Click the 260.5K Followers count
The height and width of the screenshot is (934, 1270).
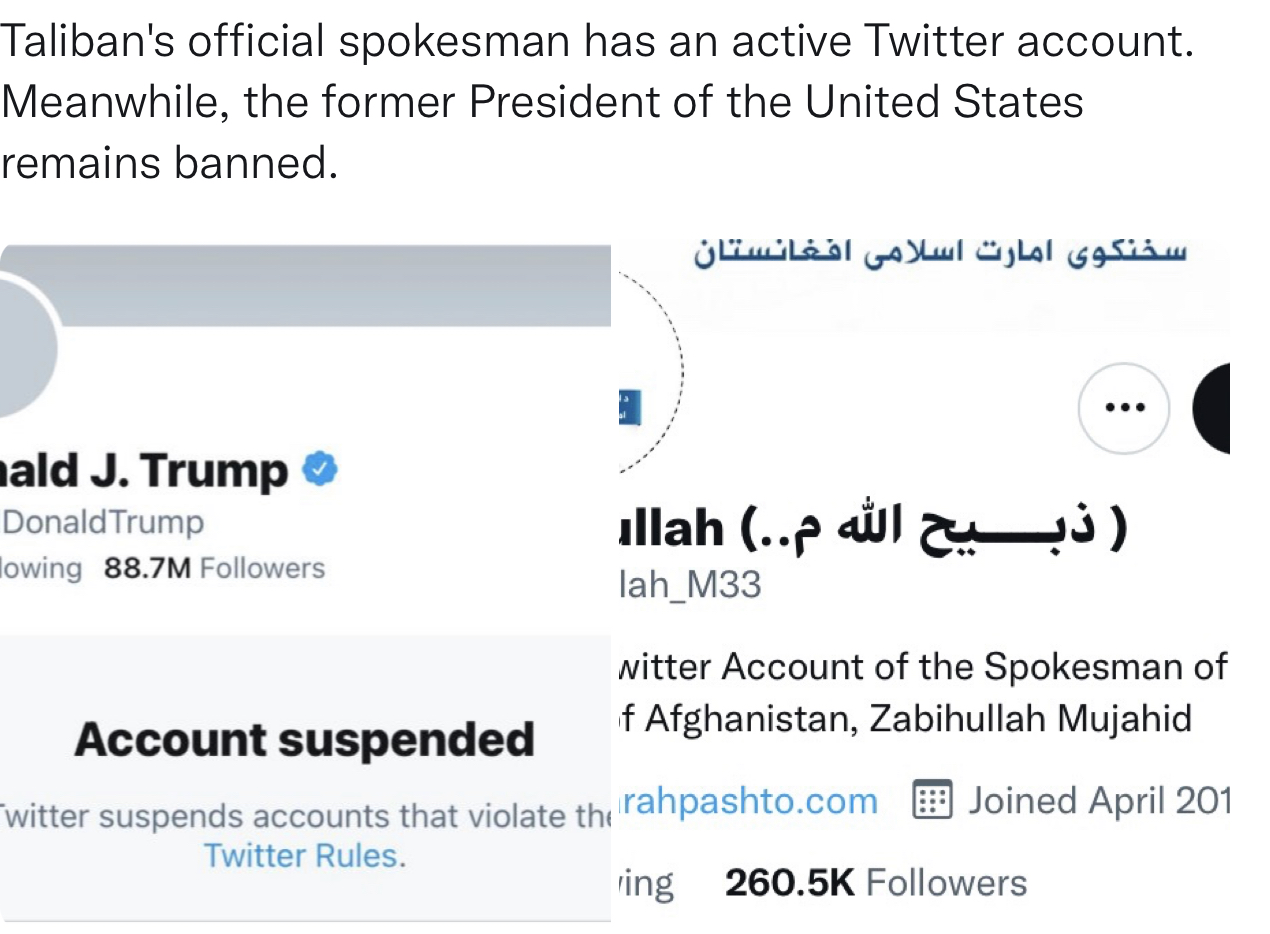(875, 883)
